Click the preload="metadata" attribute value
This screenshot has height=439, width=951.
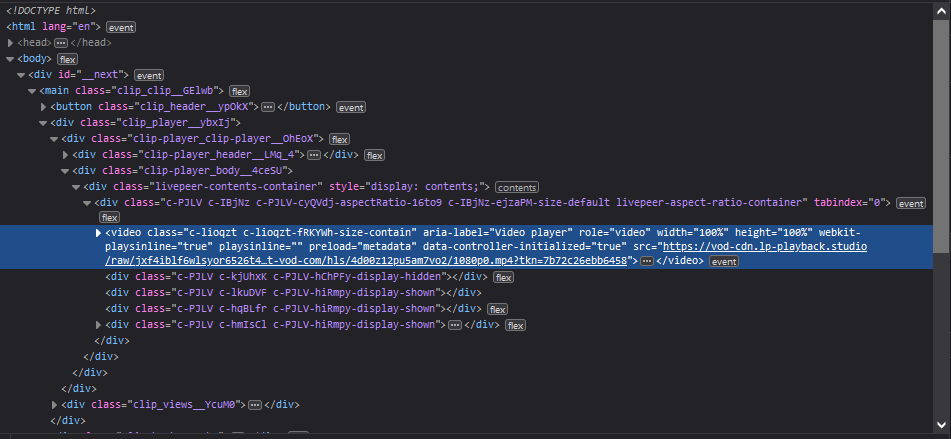click(x=363, y=247)
